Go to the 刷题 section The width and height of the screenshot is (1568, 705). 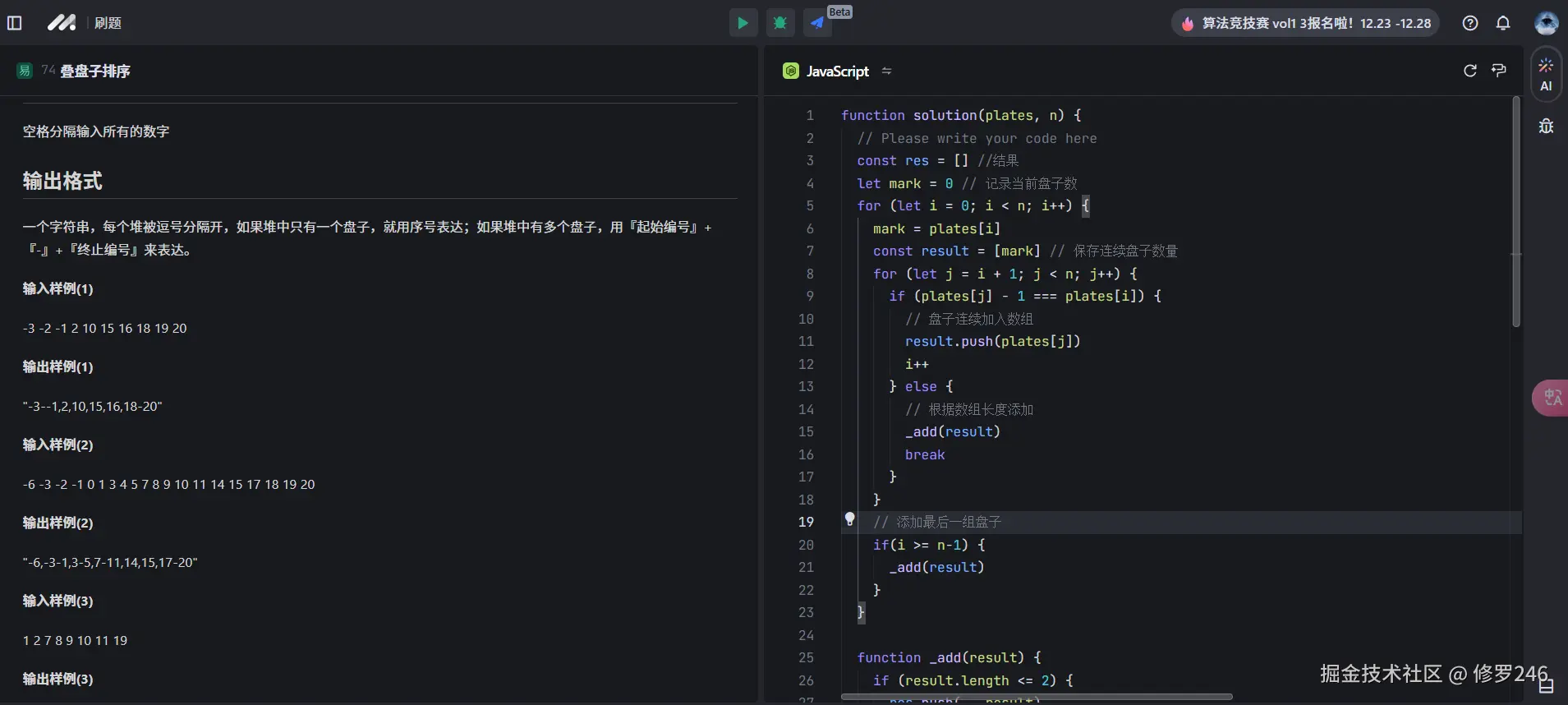click(x=108, y=23)
